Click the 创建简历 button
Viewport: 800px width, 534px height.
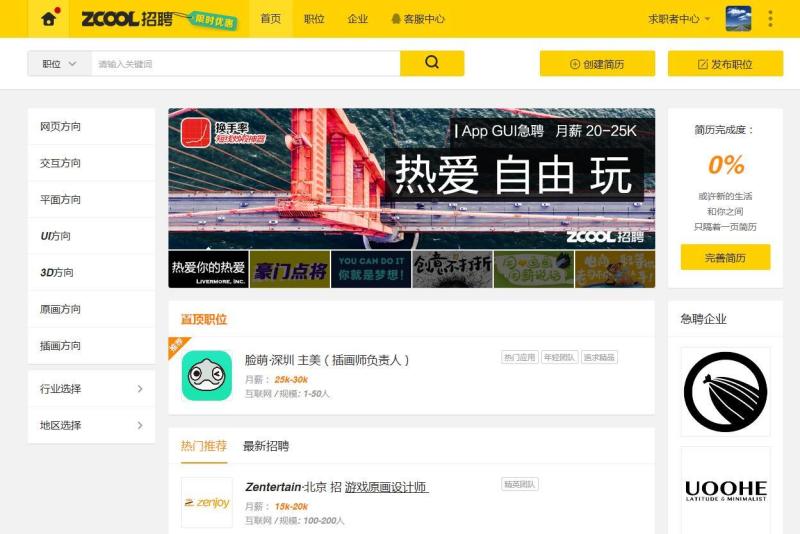click(x=597, y=64)
